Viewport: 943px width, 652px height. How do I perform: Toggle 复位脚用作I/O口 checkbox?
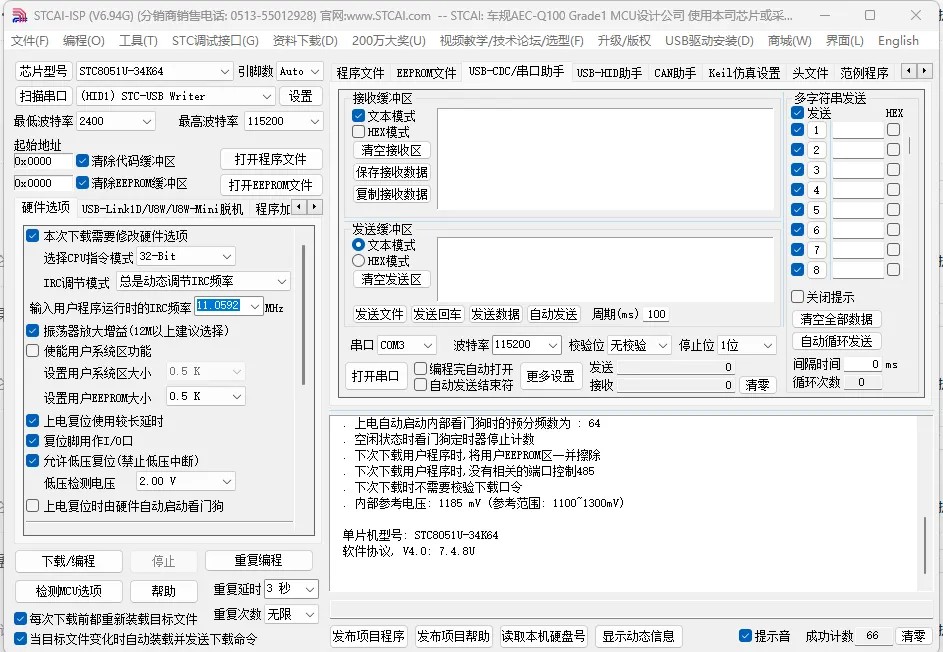[32, 441]
